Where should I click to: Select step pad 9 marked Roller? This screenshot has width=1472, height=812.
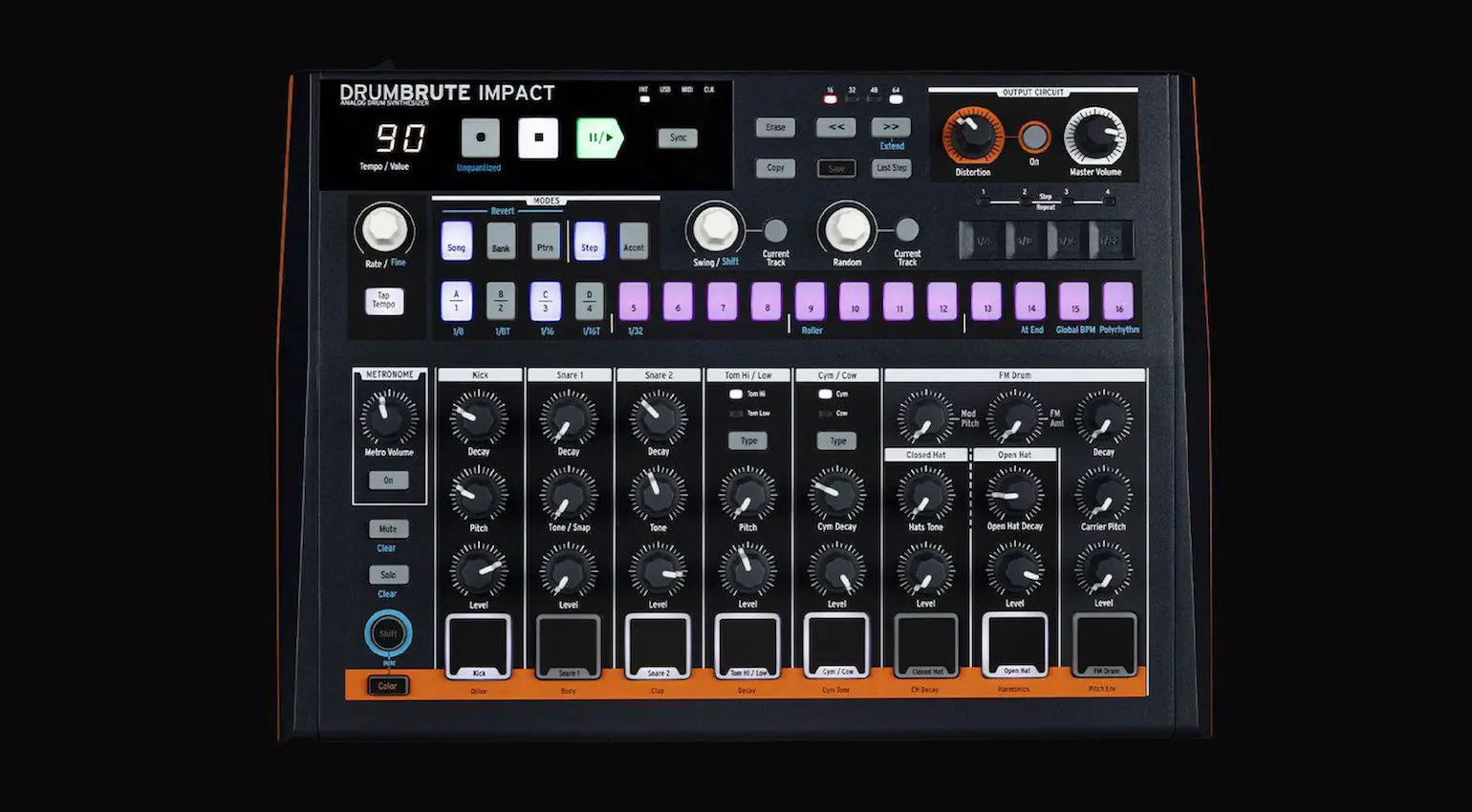(x=809, y=302)
